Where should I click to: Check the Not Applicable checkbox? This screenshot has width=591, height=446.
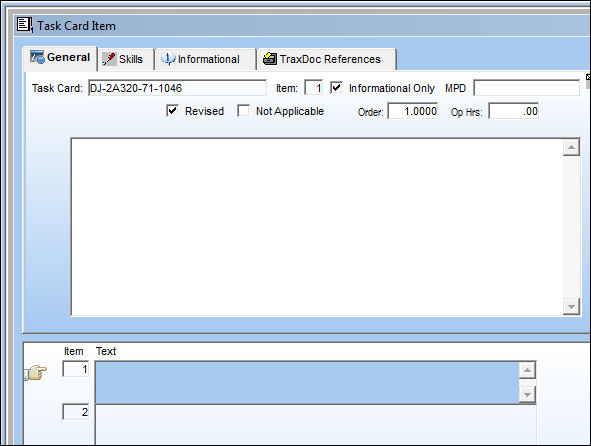click(x=243, y=111)
